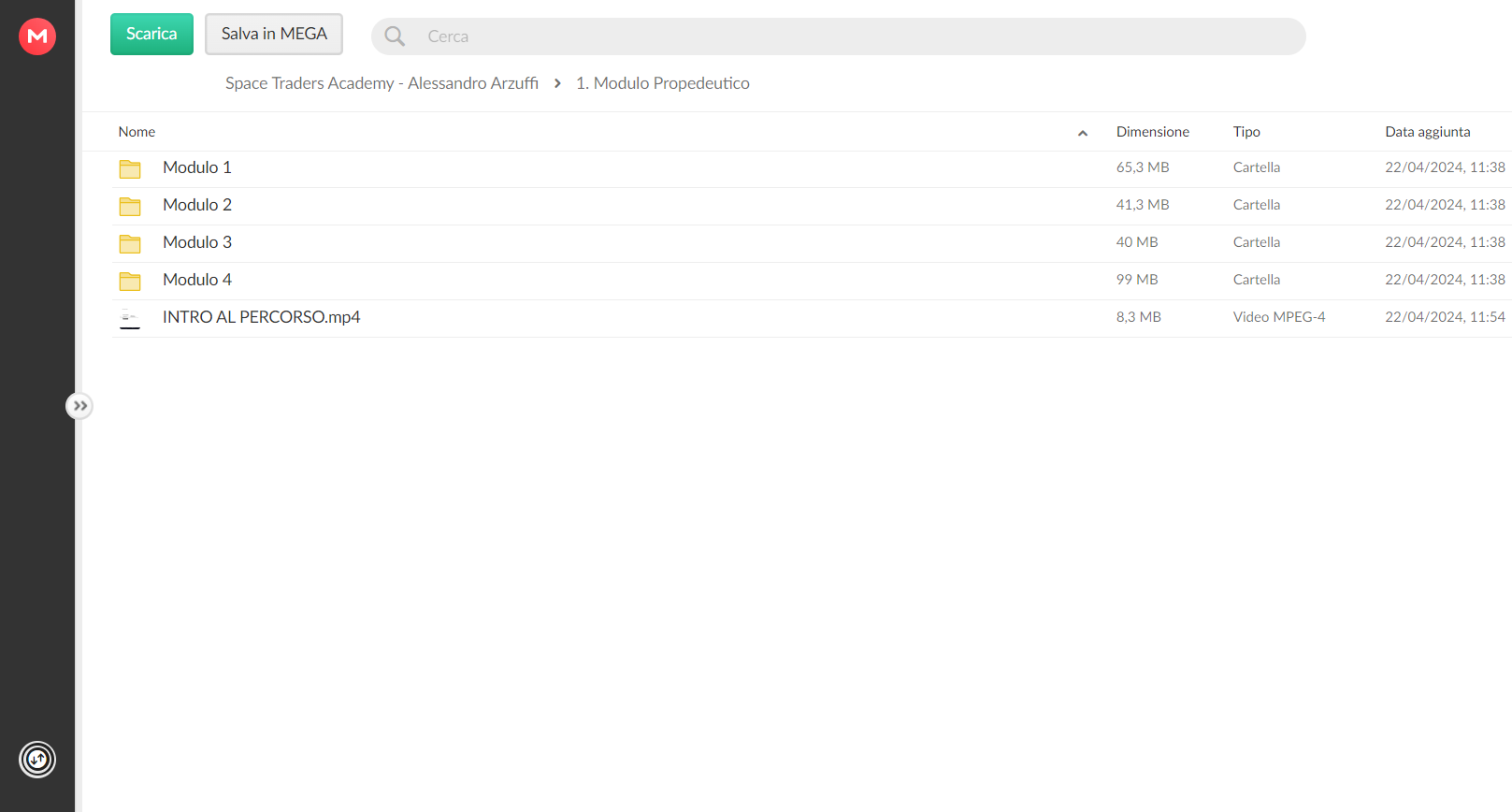1512x812 pixels.
Task: Click the search magnifier icon
Action: (x=395, y=36)
